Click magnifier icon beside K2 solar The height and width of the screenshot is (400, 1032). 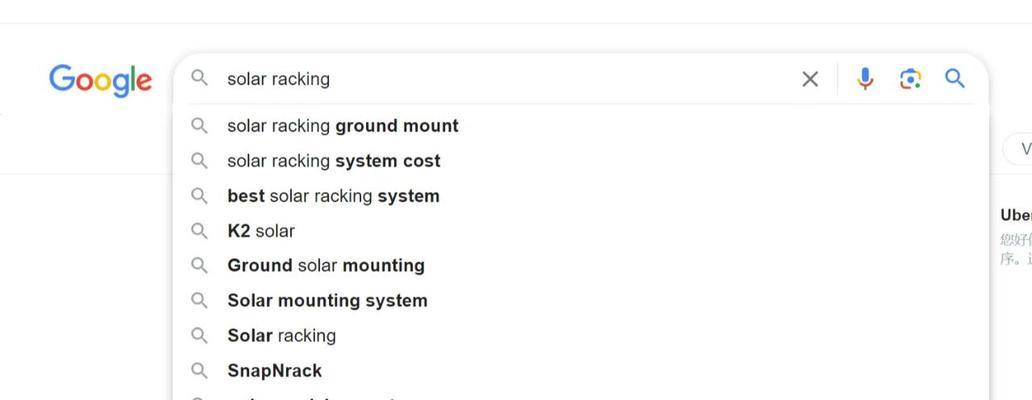[199, 231]
